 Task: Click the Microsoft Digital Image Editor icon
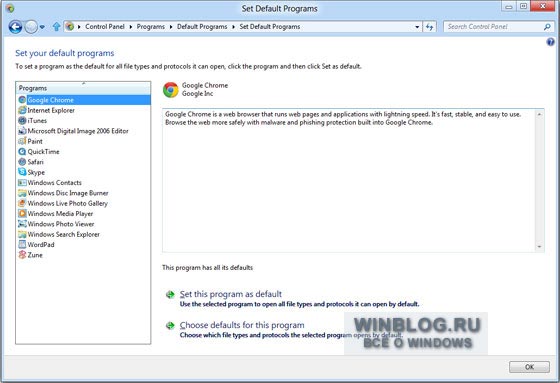click(22, 131)
